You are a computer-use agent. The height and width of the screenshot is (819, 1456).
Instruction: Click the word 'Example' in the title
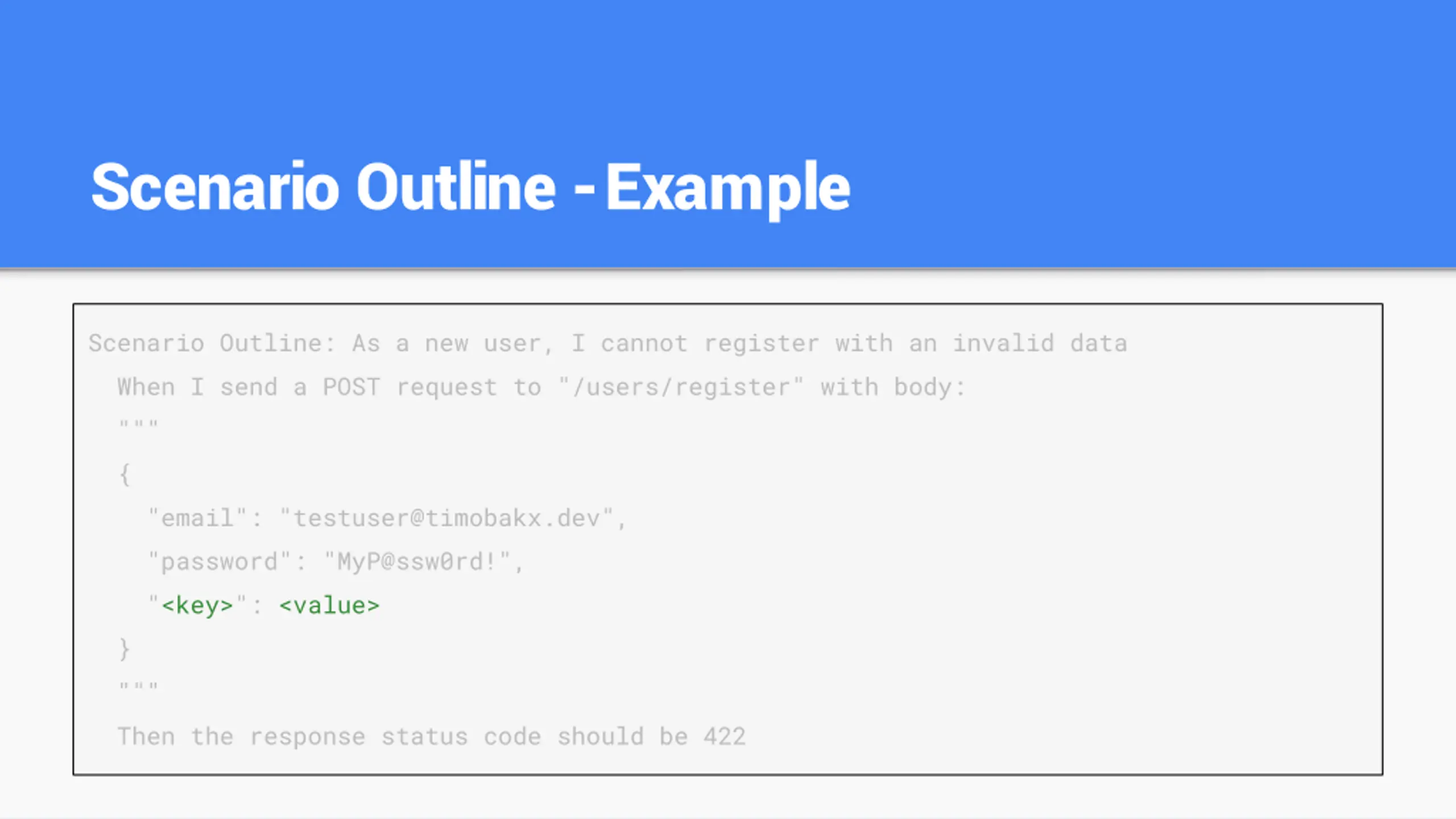coord(728,189)
